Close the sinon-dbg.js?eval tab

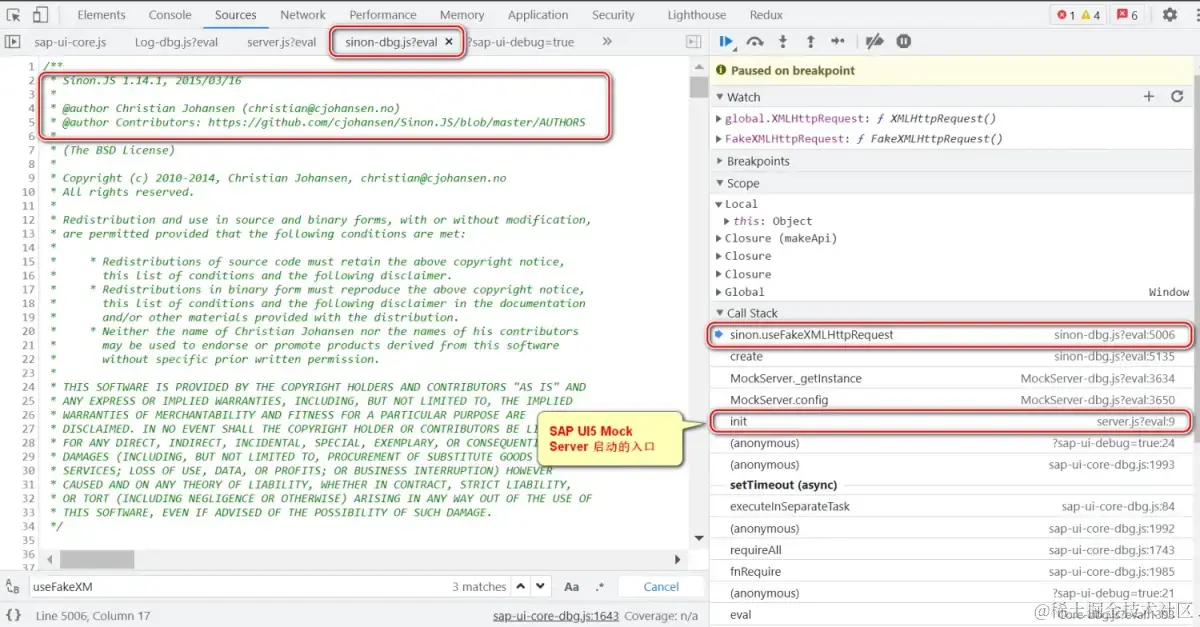[x=449, y=42]
